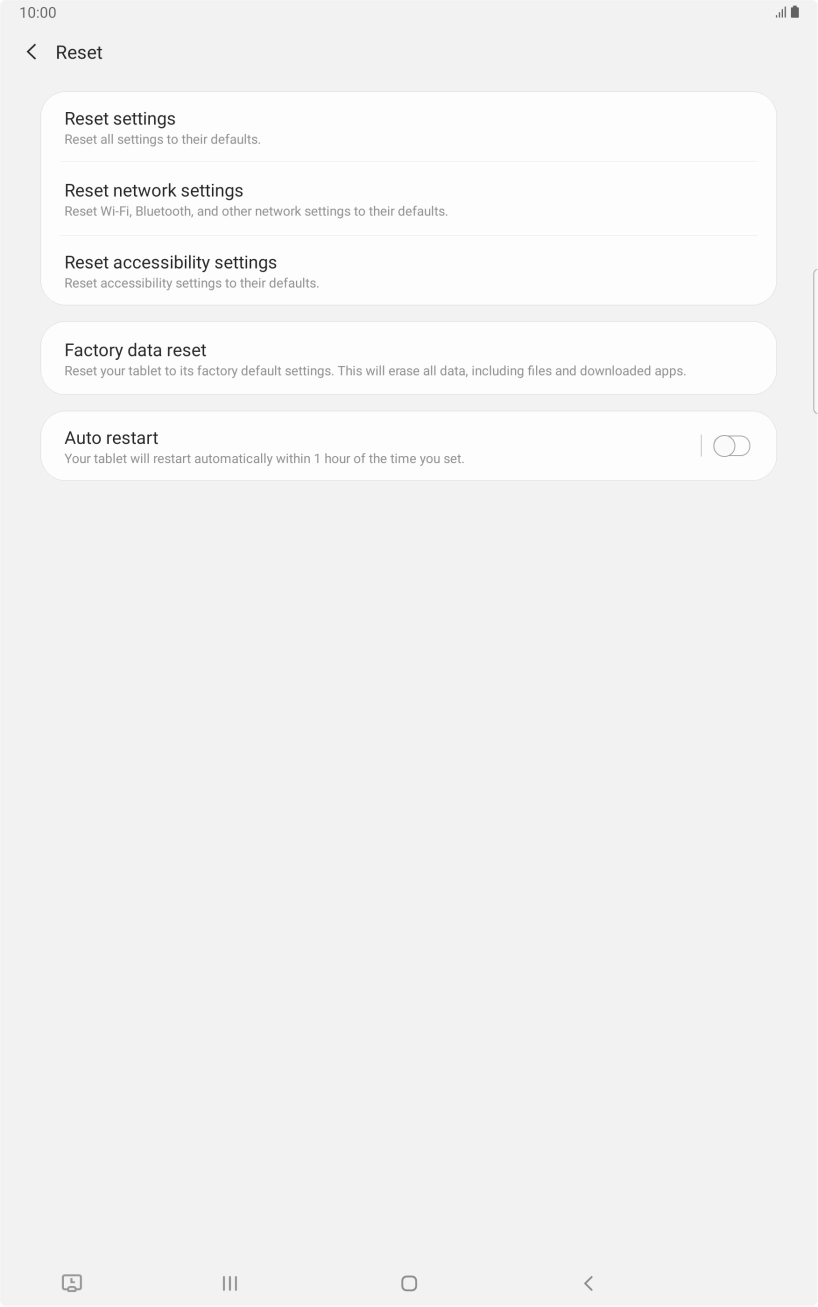Tap the Home button in navigation bar
This screenshot has width=818, height=1307.
pos(409,1283)
